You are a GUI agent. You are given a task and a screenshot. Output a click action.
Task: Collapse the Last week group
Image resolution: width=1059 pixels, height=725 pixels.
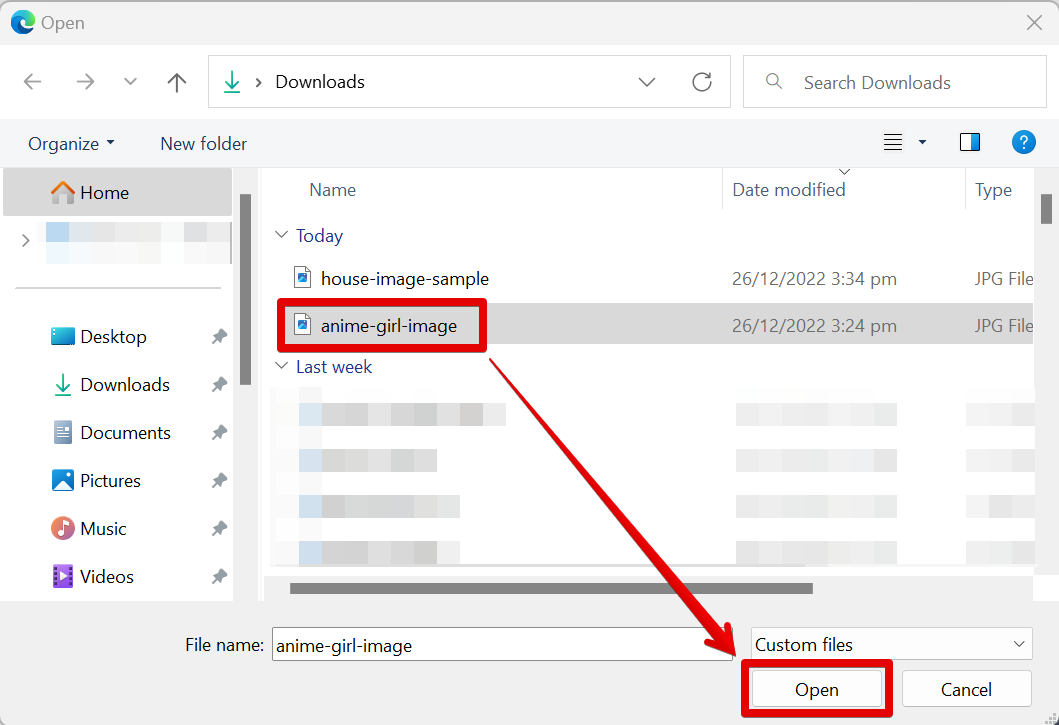pyautogui.click(x=281, y=367)
